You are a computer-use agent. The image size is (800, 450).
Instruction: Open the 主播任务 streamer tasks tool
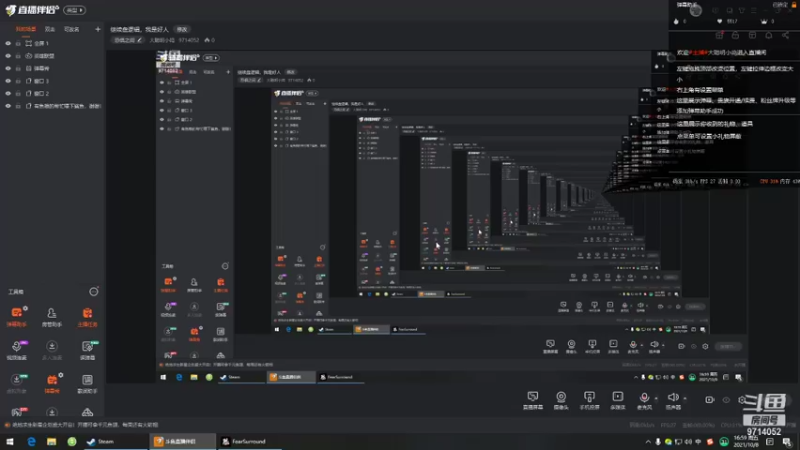coord(87,316)
